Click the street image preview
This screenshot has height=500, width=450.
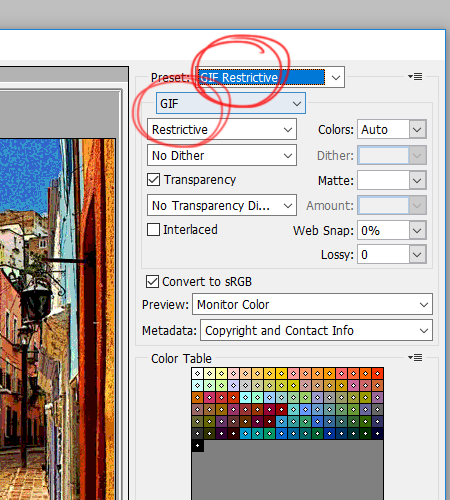point(57,319)
